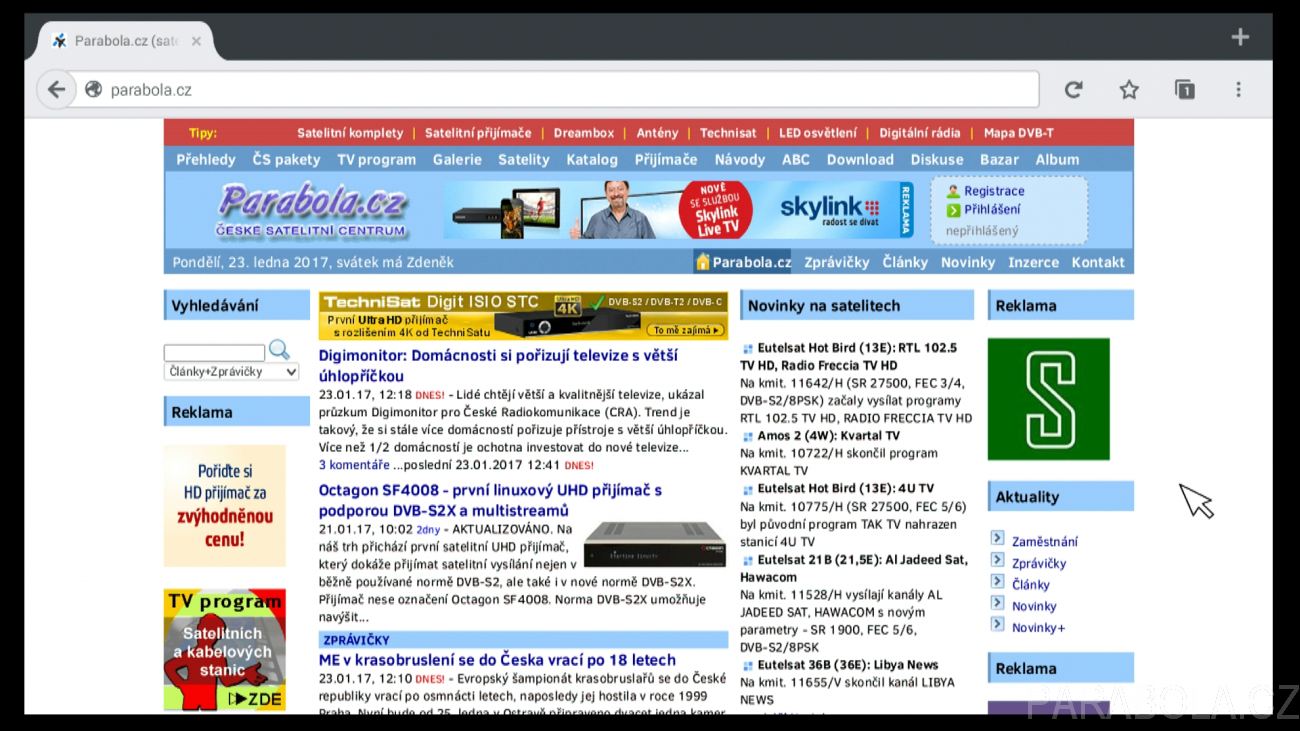Click the Registrace link
The image size is (1300, 731).
[994, 191]
